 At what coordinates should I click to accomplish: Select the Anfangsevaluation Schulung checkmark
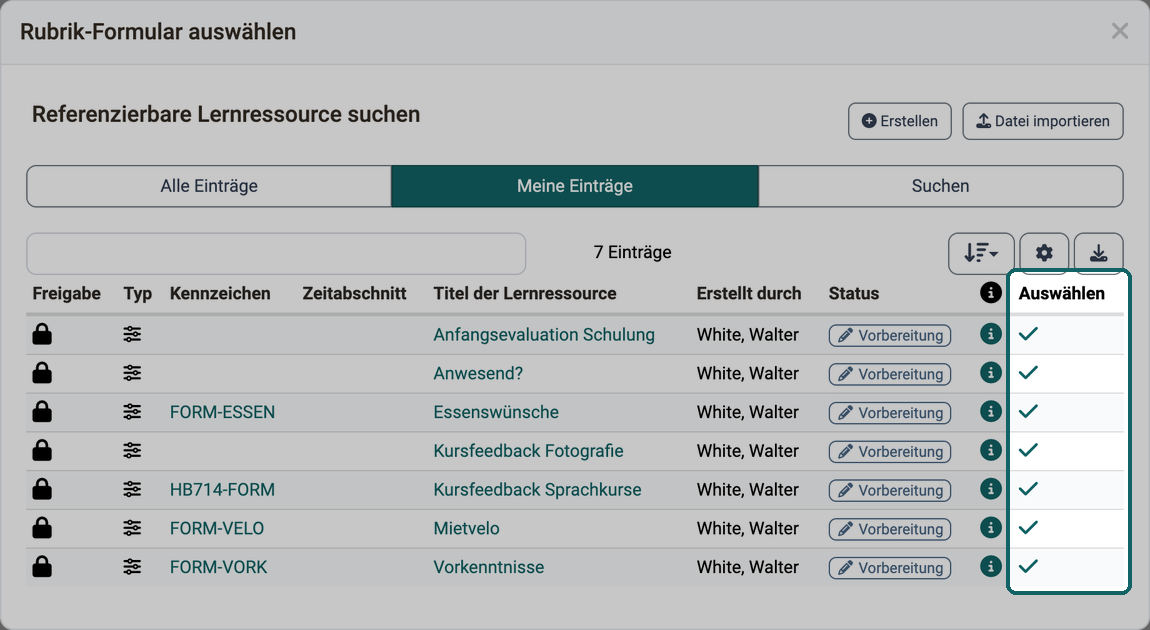pyautogui.click(x=1028, y=334)
